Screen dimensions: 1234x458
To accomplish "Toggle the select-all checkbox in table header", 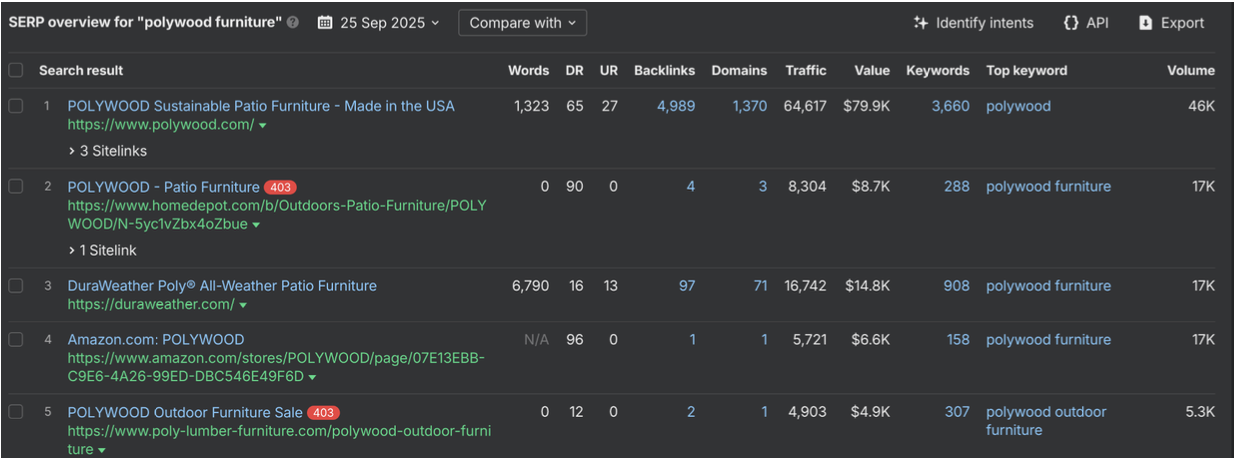I will click(16, 70).
